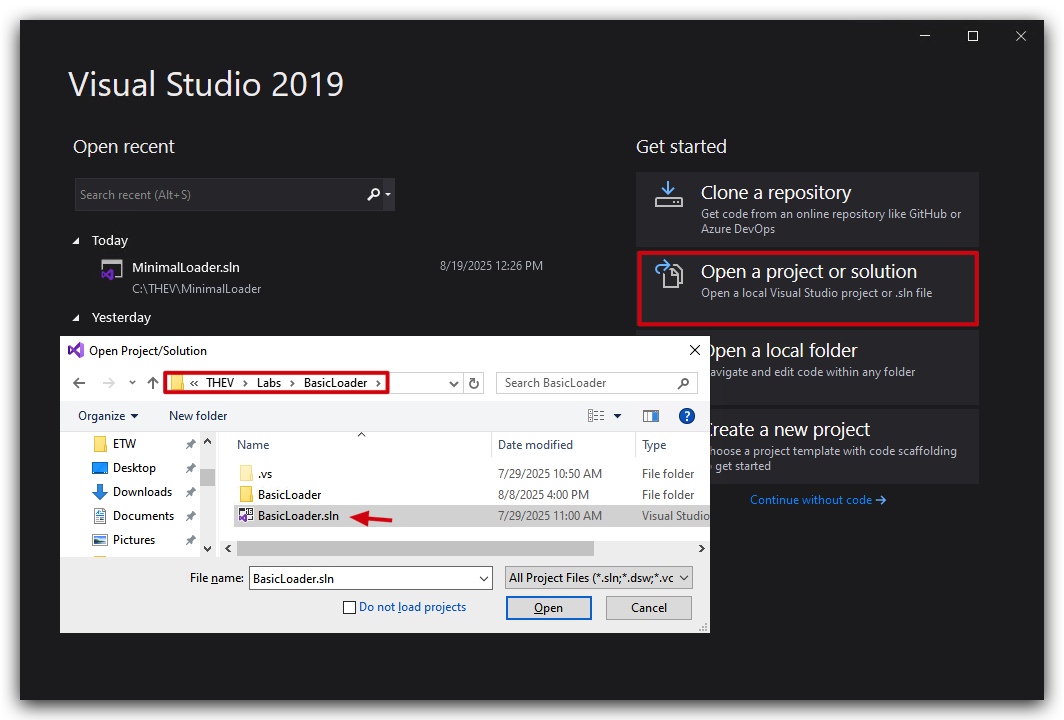Click the Labs breadcrumb in address bar
The image size is (1064, 720).
pos(269,383)
